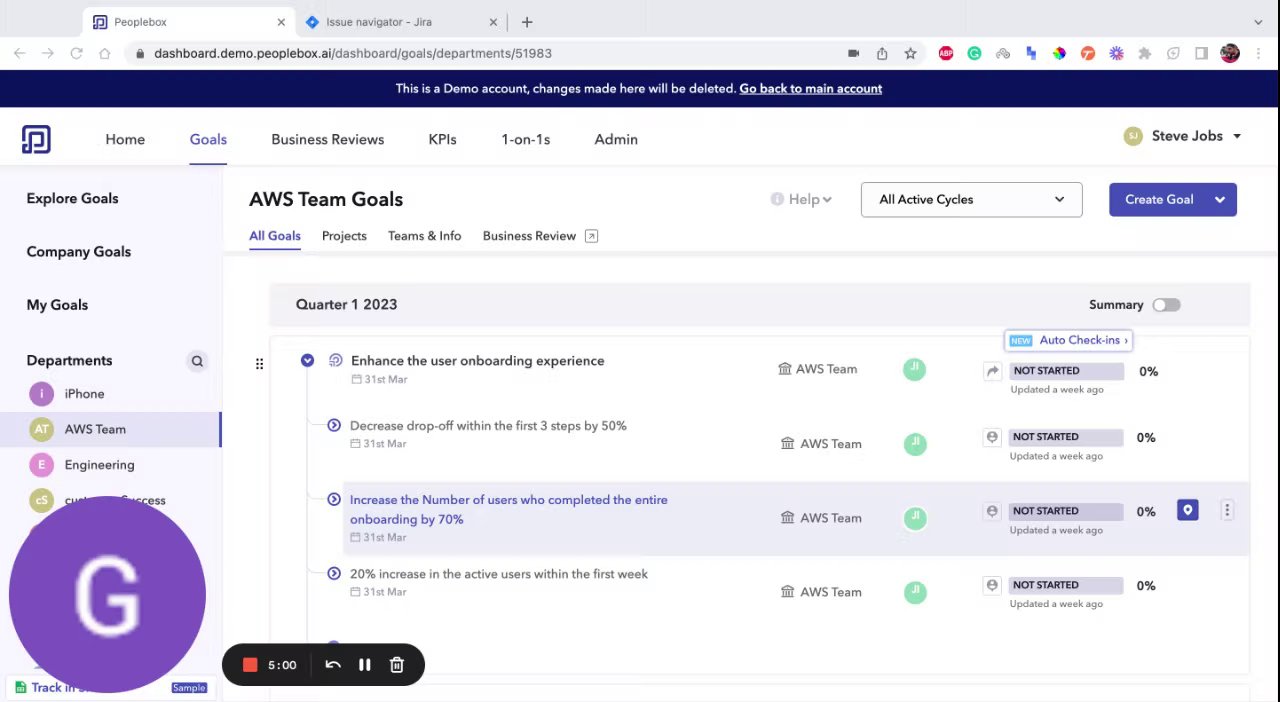Viewport: 1280px width, 702px height.
Task: Open the browser tab search chevron
Action: tap(1258, 22)
